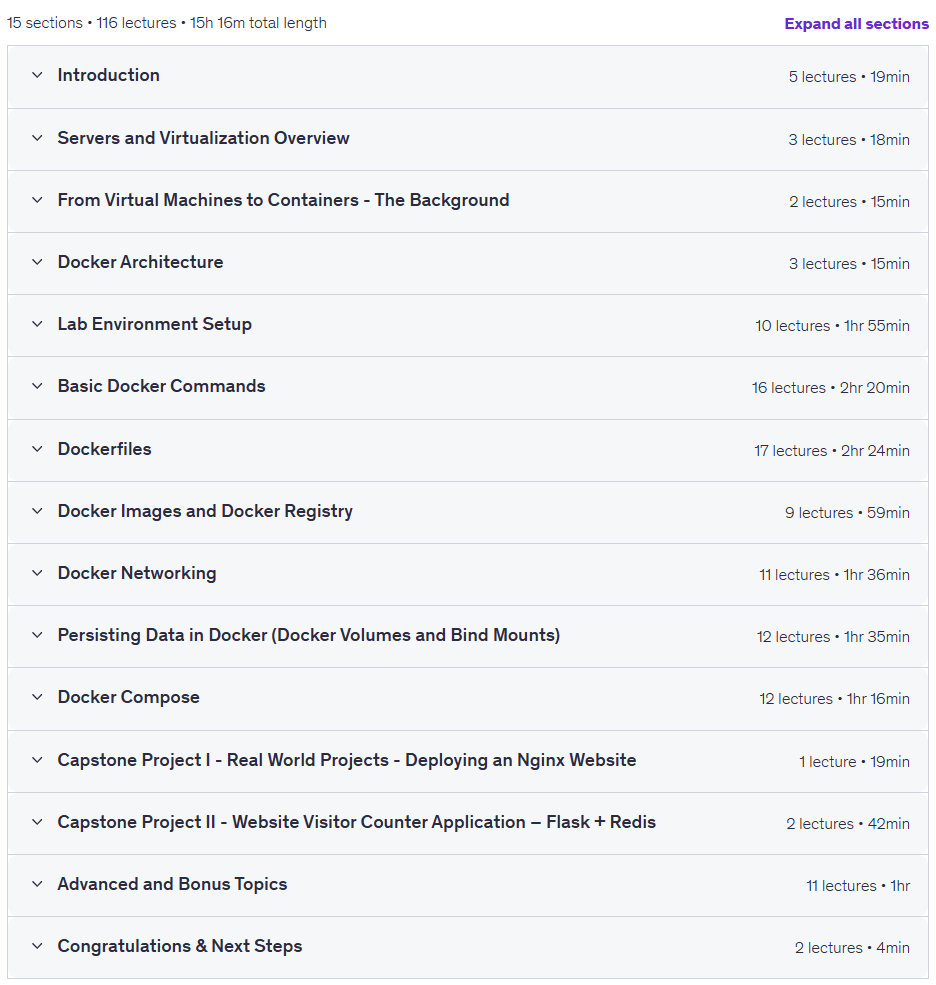Viewport: 936px width, 985px height.
Task: Expand Servers and Virtualization Overview chevron
Action: [38, 138]
